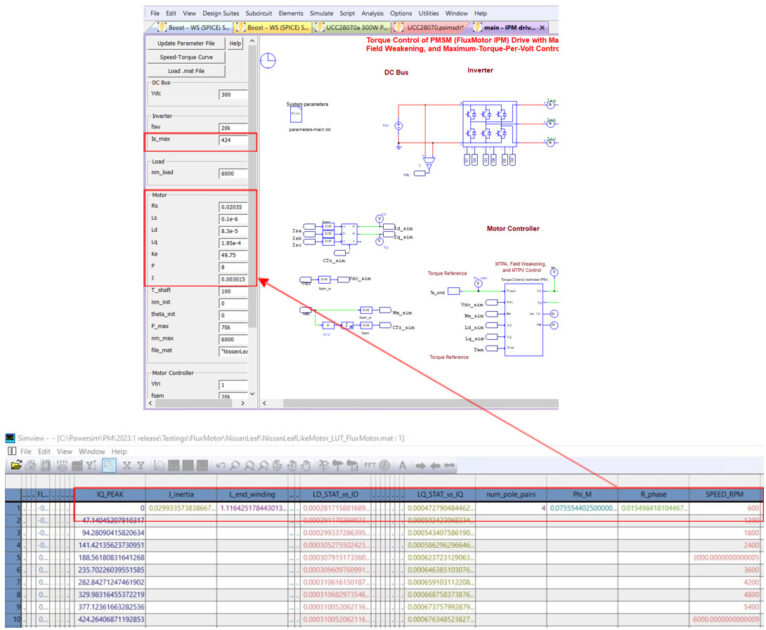Click the FFT icon in Simview toolbar

373,466
